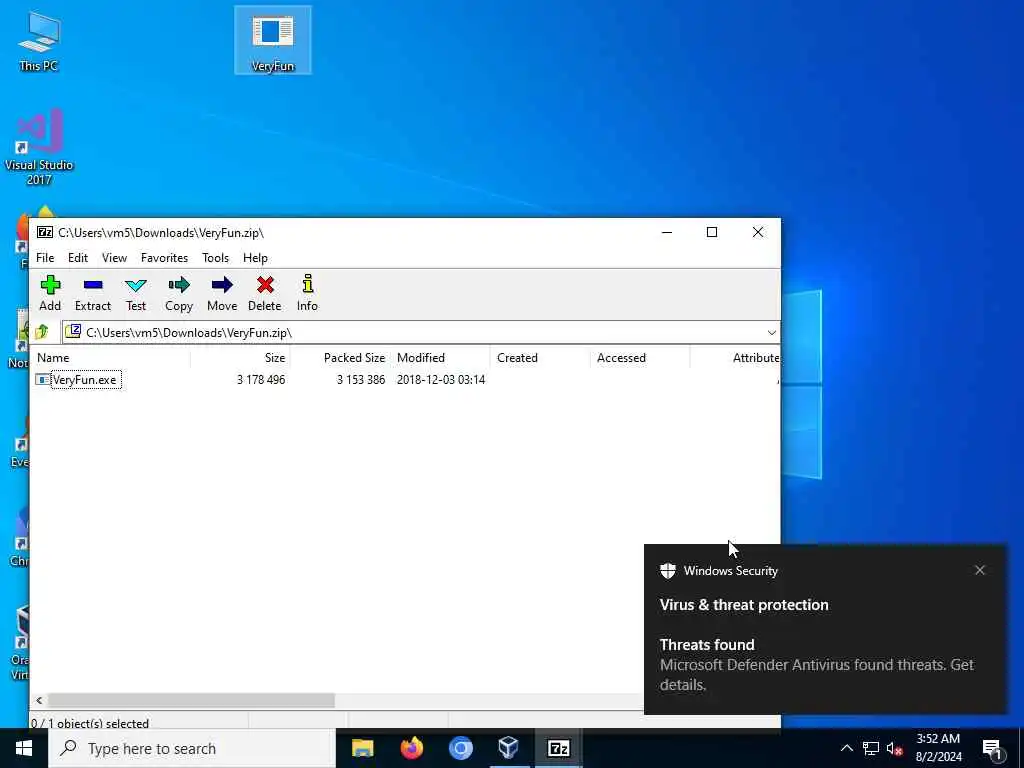The image size is (1024, 768).
Task: Run the Test archive tool
Action: click(136, 293)
